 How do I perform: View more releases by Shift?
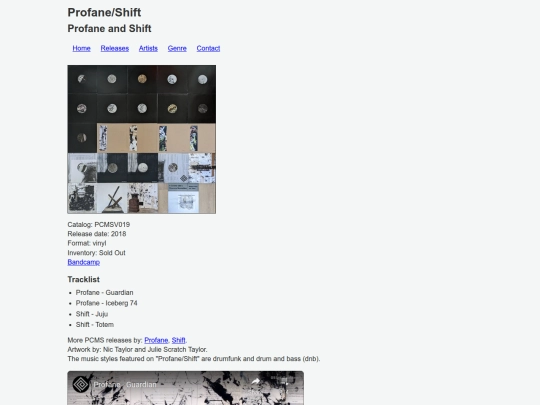tap(178, 340)
